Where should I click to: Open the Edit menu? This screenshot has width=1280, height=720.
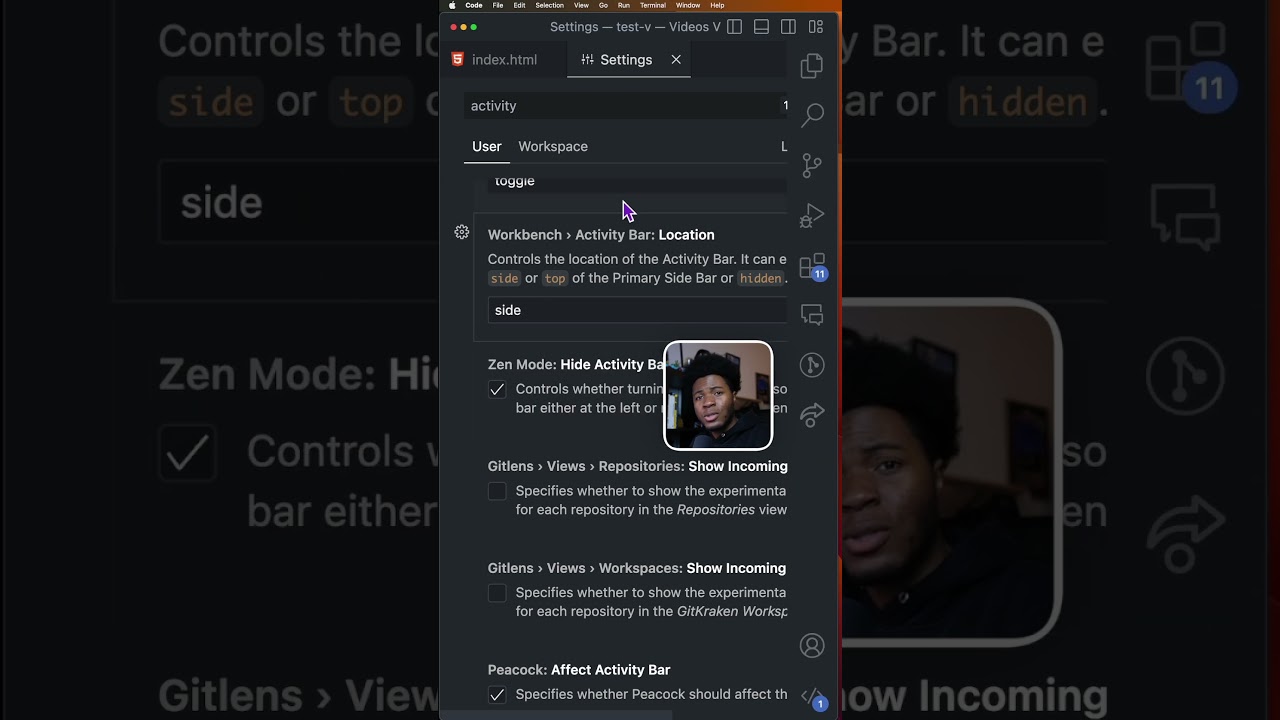519,5
